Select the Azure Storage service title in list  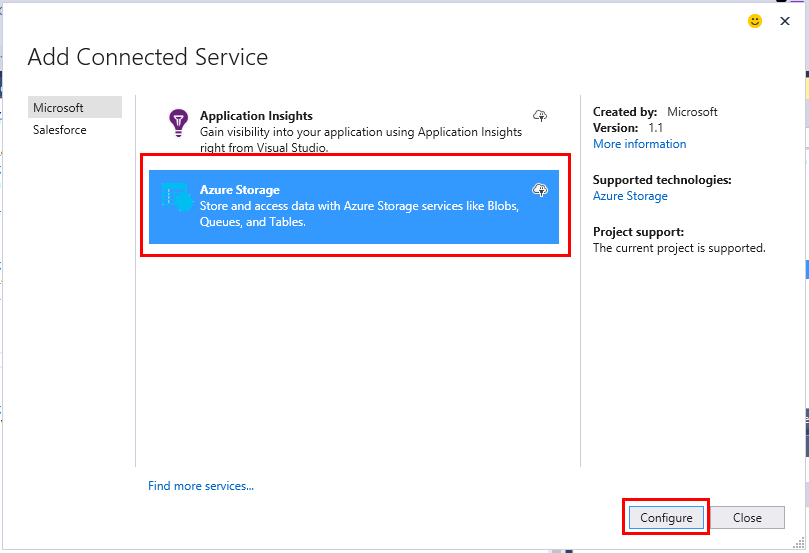(x=240, y=190)
